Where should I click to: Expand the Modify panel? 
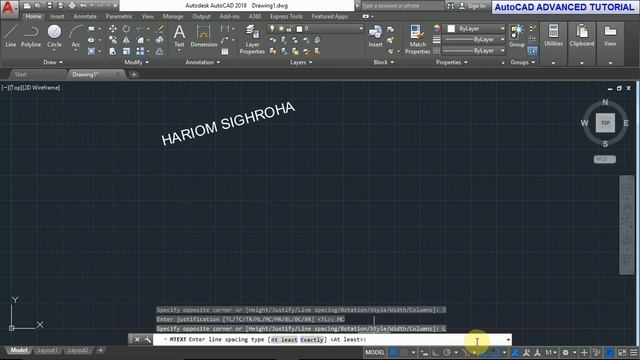[137, 62]
